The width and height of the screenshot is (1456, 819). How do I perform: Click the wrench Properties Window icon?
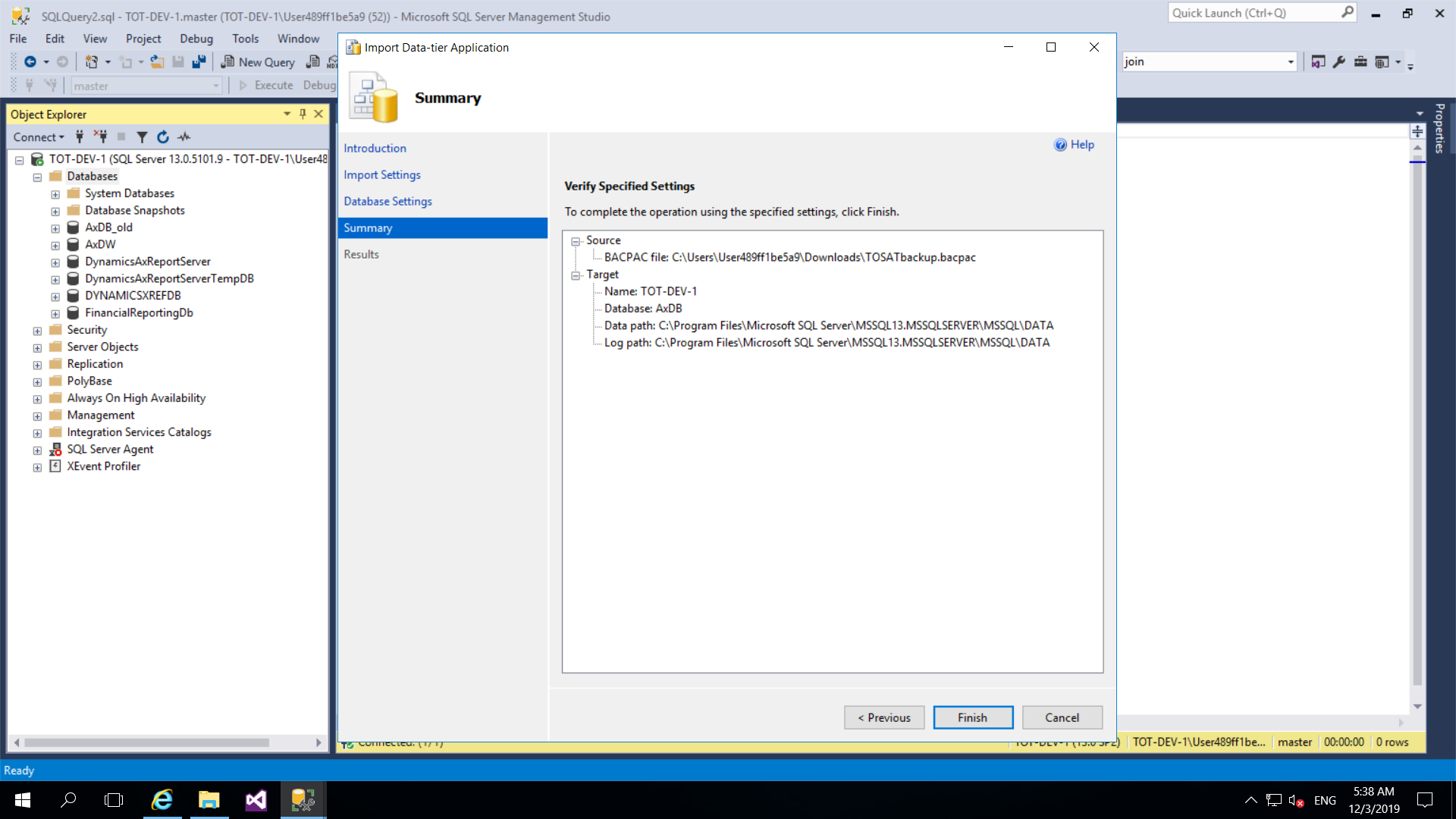coord(1339,62)
